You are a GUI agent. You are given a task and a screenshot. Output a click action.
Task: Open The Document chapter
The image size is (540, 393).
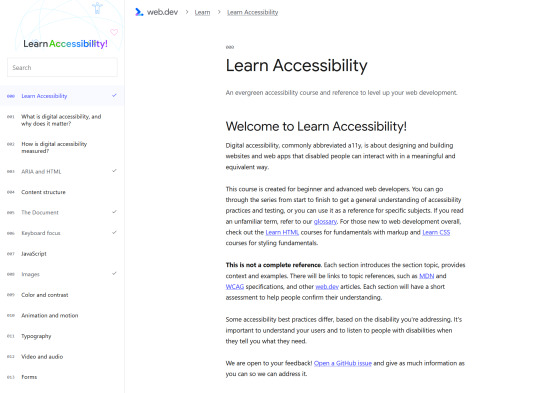(62, 212)
